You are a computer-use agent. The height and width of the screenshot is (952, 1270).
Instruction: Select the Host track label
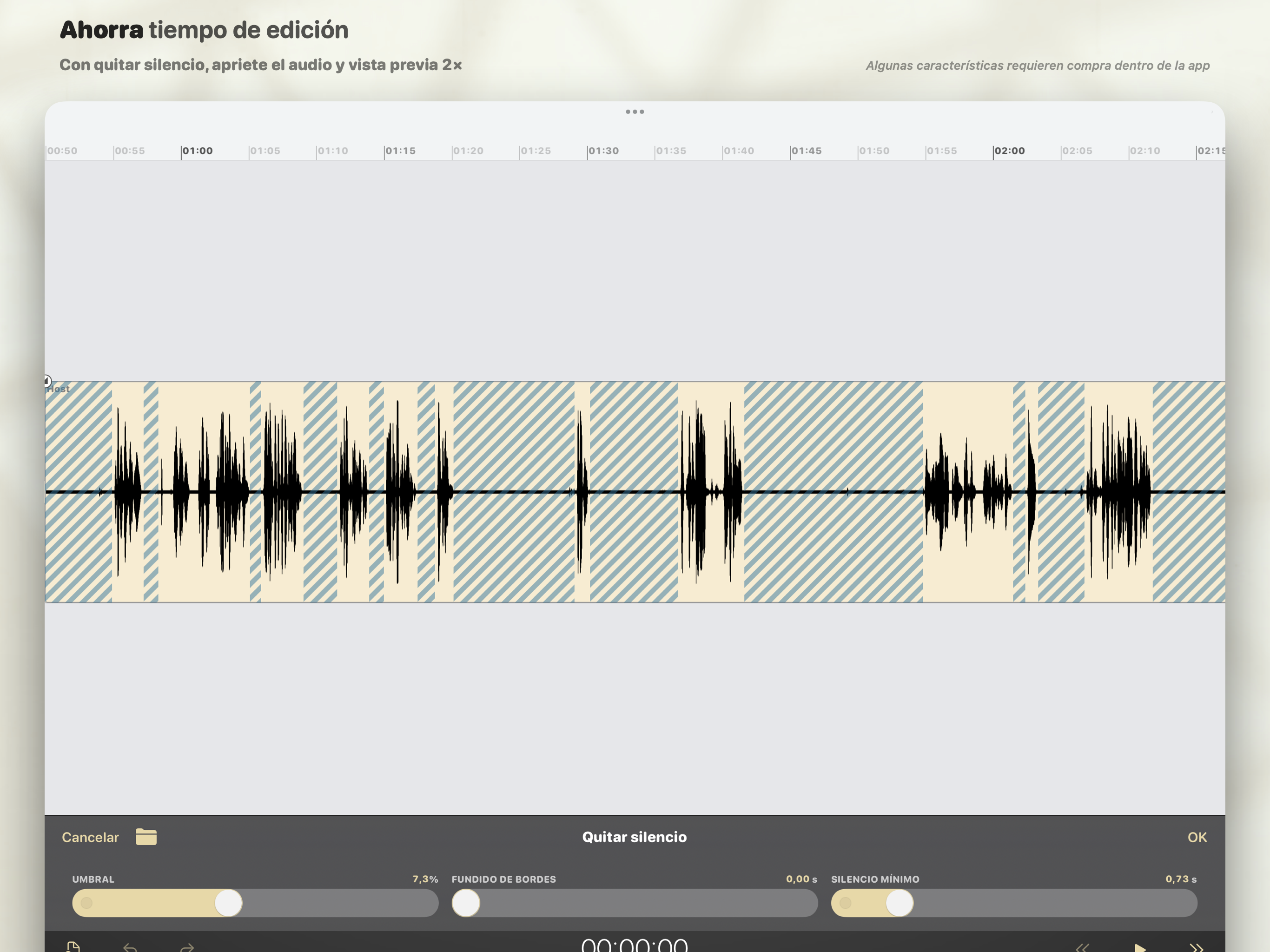[59, 389]
